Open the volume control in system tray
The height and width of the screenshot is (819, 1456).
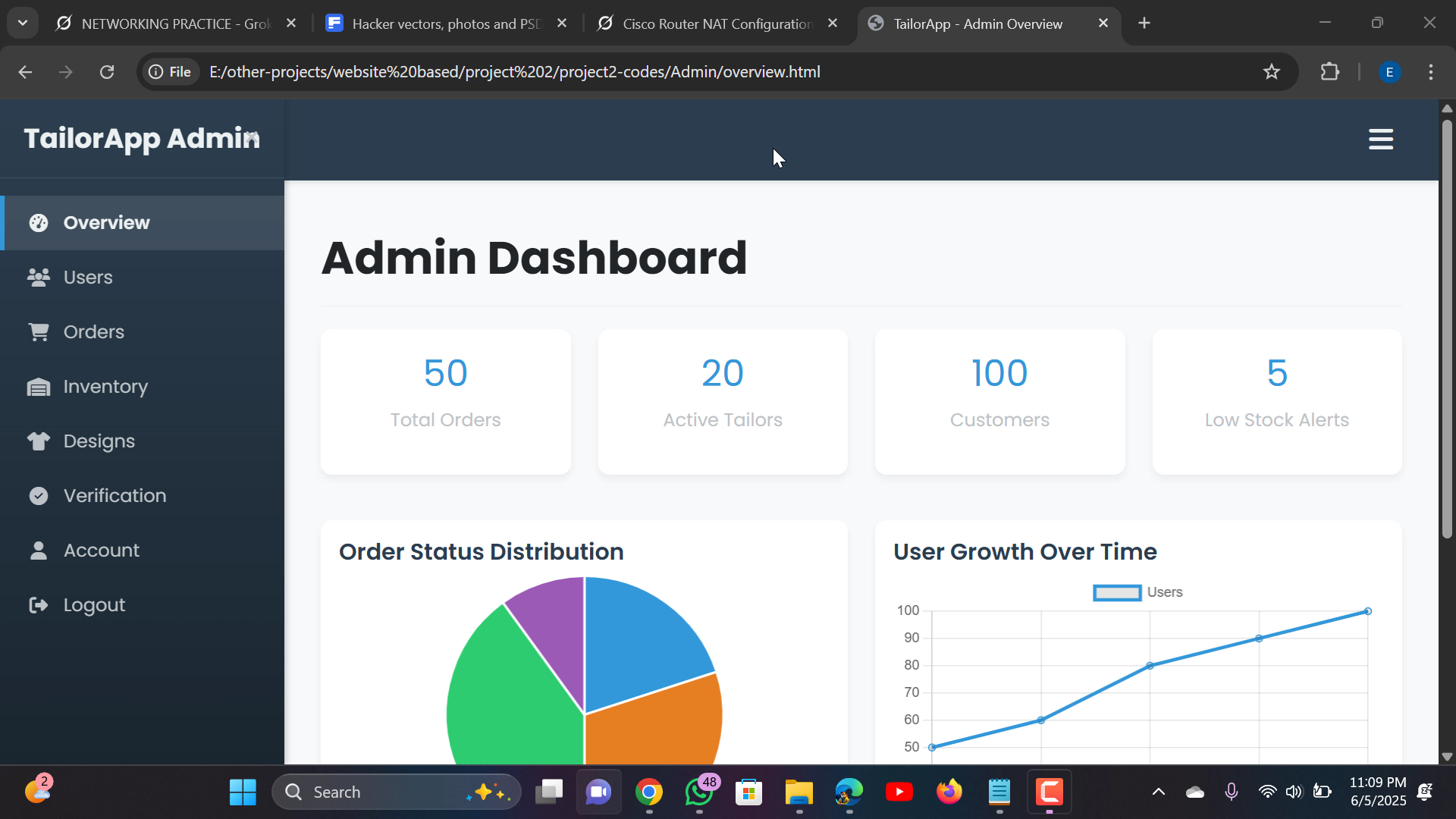click(x=1294, y=792)
